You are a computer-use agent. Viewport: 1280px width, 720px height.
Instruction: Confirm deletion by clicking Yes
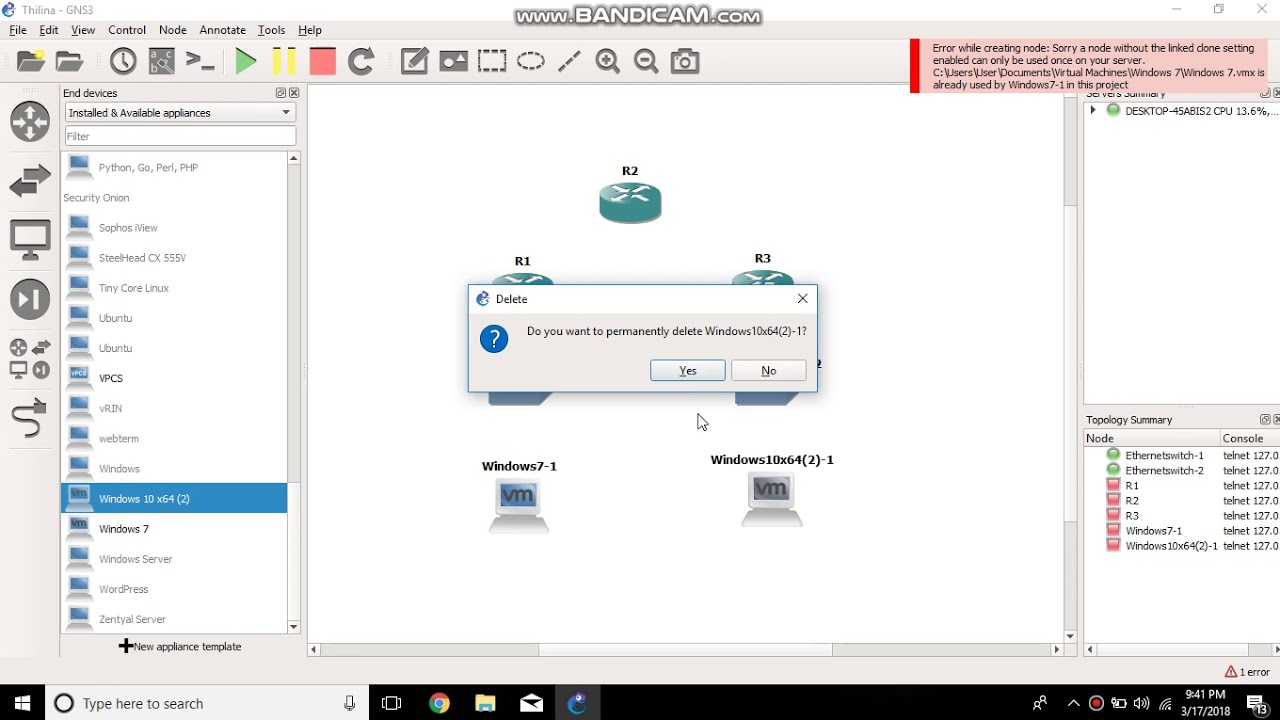point(688,371)
